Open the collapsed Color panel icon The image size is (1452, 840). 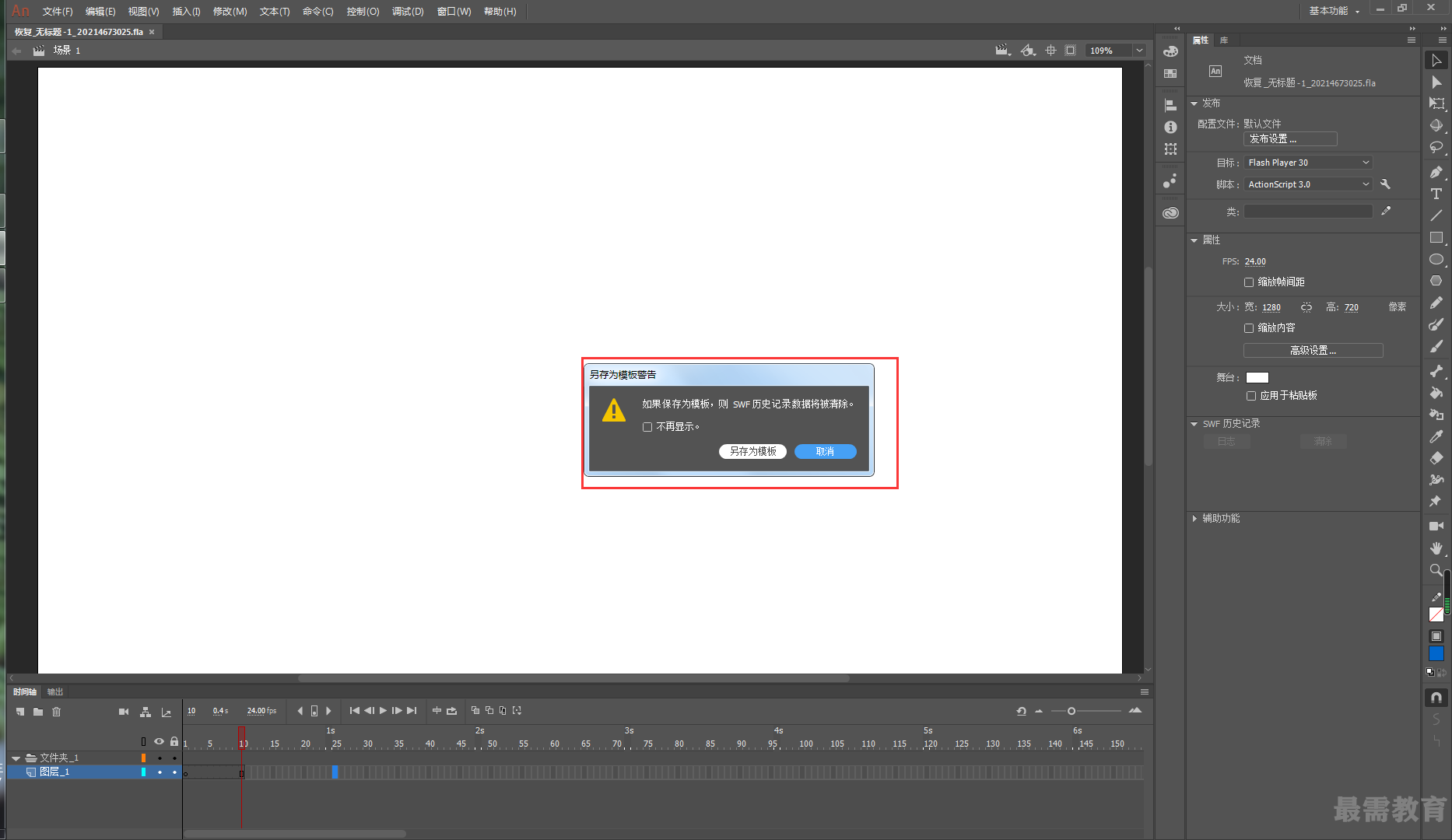(1170, 51)
